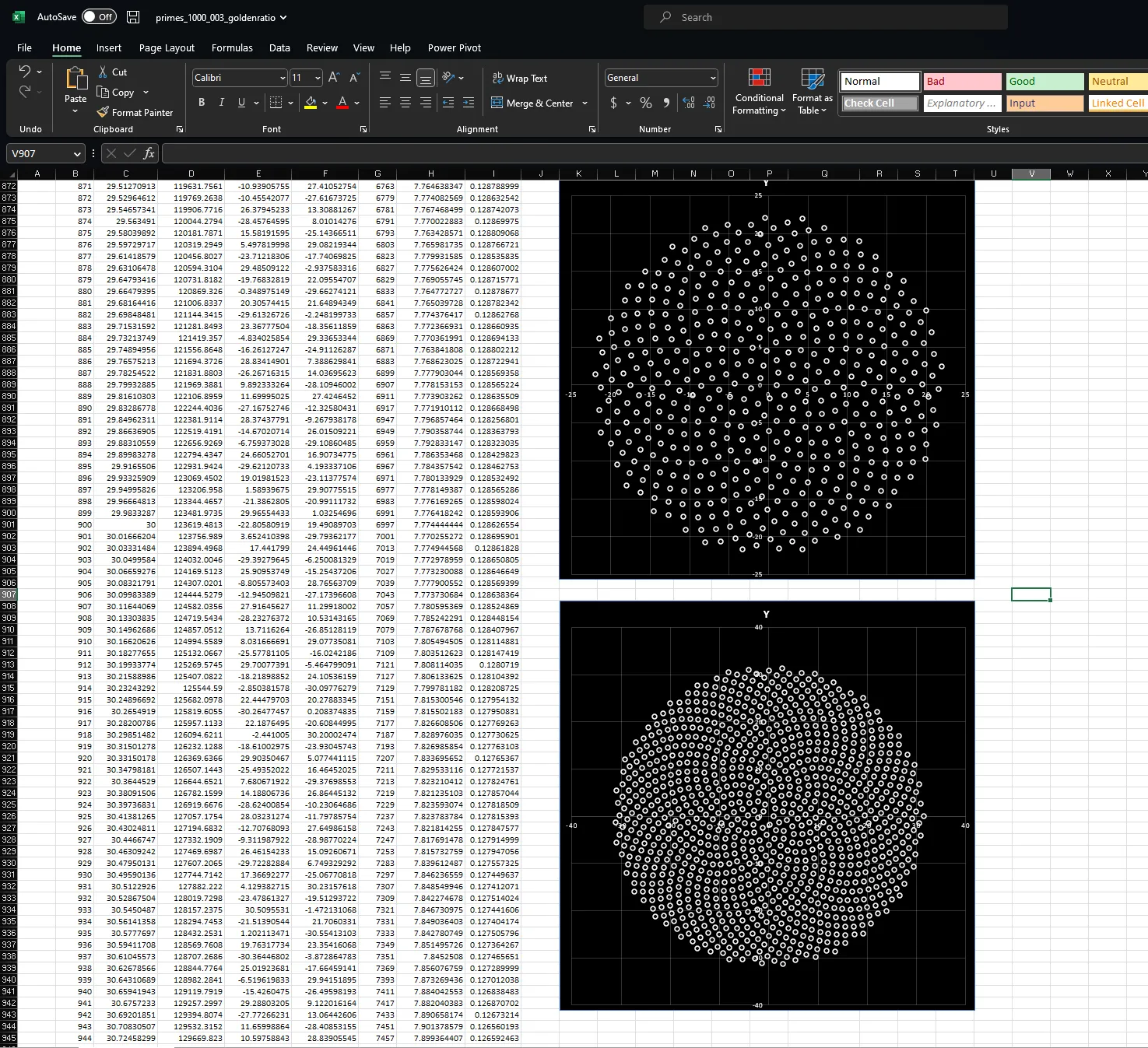Apply the Check Cell style
Image resolution: width=1148 pixels, height=1048 pixels.
879,103
